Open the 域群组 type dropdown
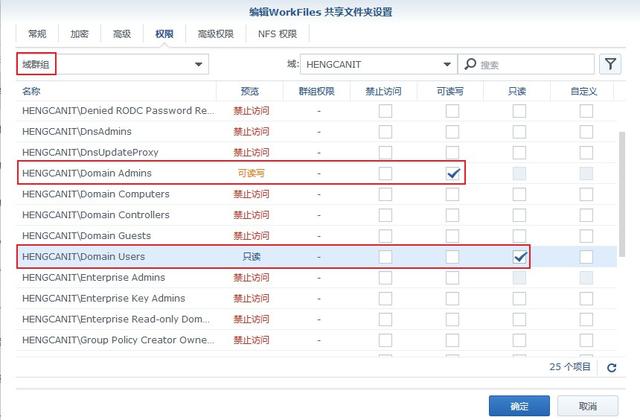640x420 pixels. pos(113,64)
